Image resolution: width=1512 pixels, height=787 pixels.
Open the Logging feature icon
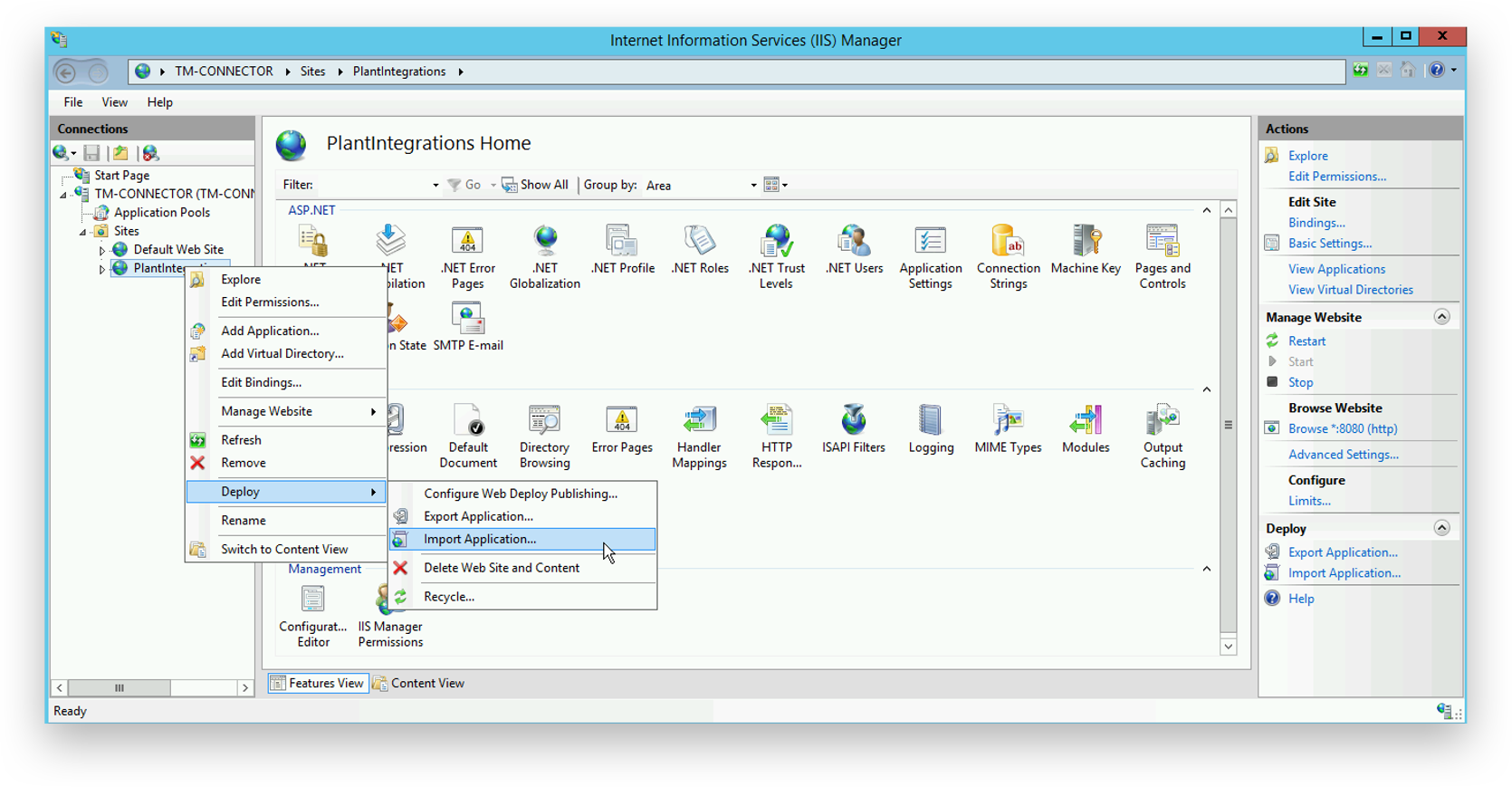click(931, 428)
